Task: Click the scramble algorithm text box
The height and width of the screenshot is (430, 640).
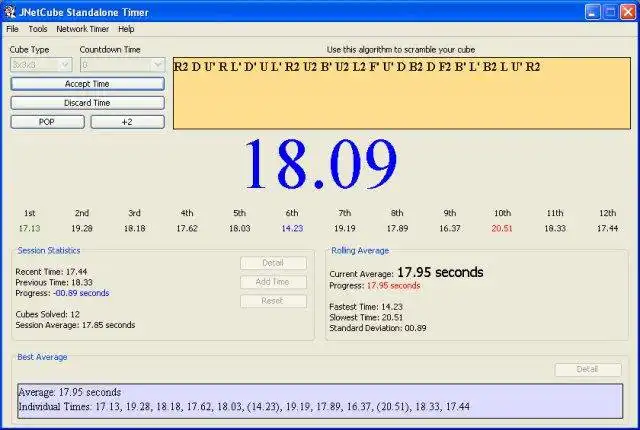Action: tap(402, 93)
